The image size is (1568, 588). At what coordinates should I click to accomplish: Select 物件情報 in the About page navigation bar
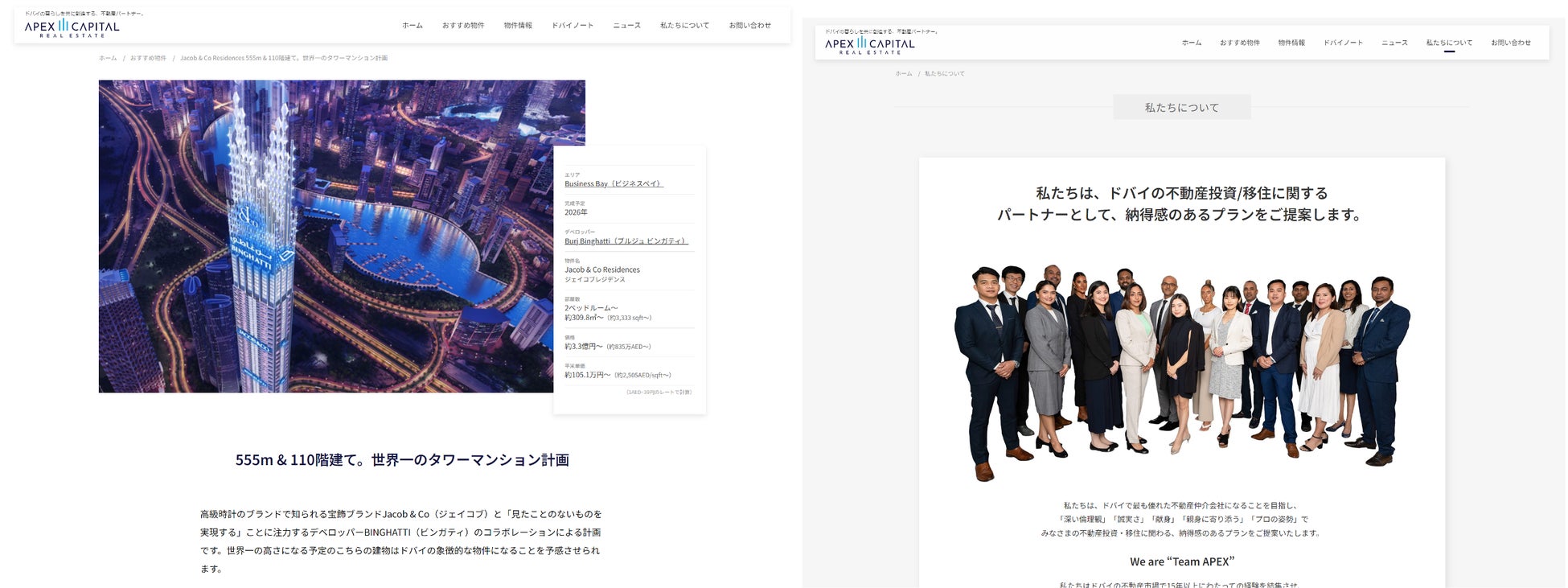click(1291, 43)
